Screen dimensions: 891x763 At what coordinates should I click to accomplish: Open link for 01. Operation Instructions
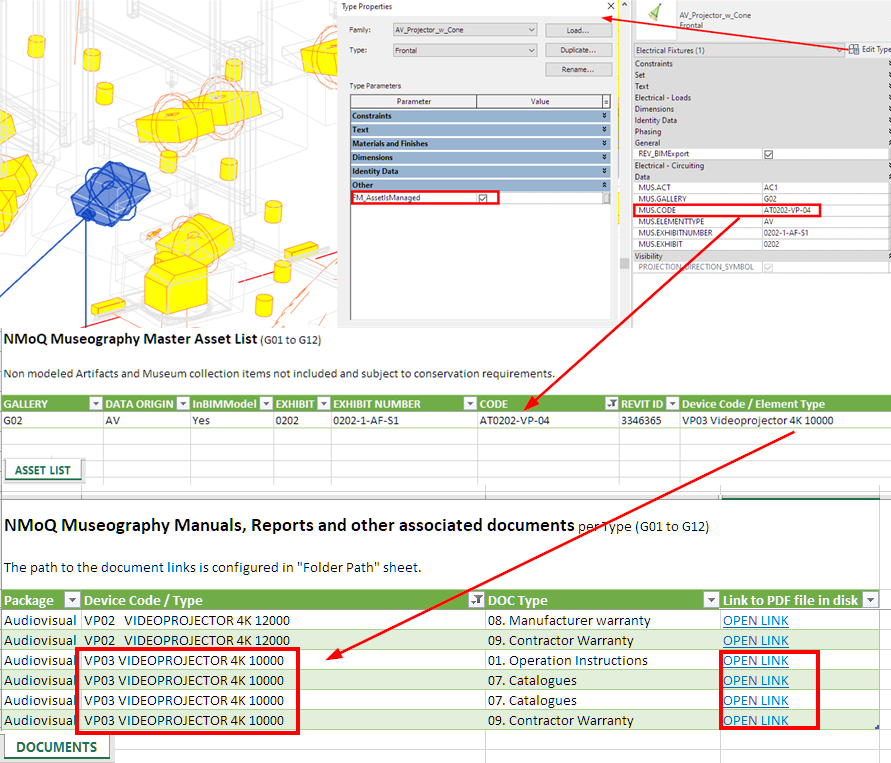755,661
